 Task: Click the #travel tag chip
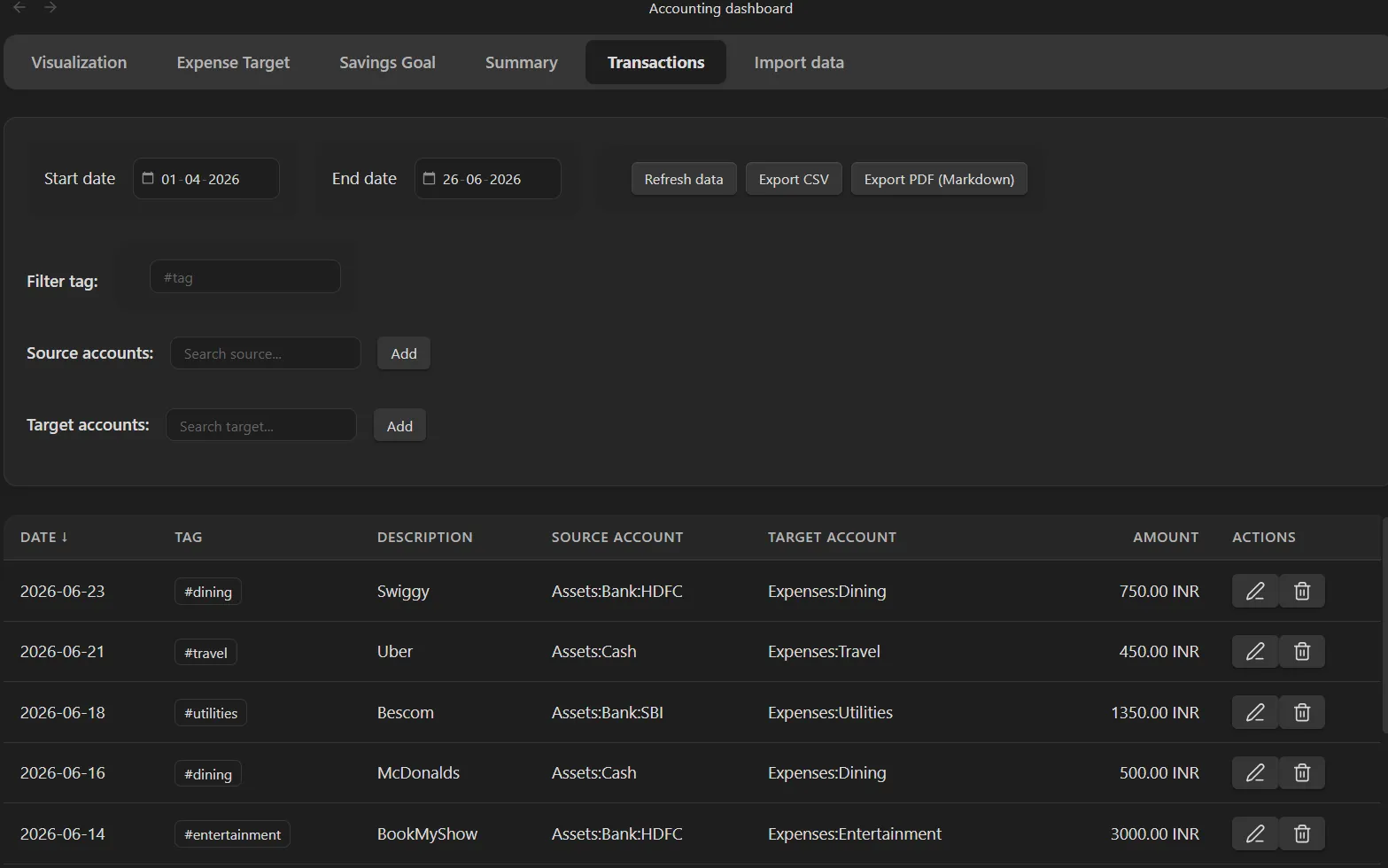205,653
